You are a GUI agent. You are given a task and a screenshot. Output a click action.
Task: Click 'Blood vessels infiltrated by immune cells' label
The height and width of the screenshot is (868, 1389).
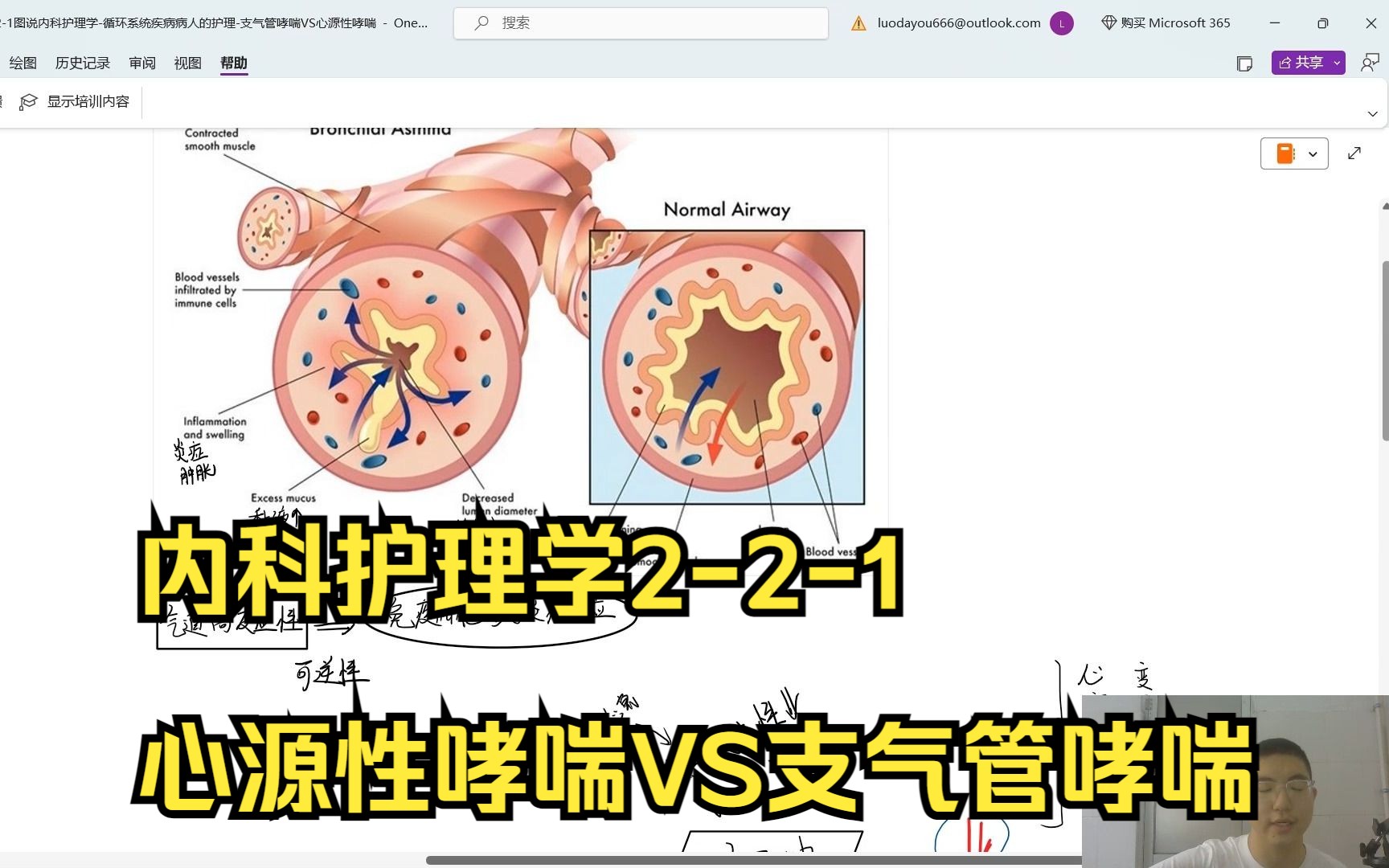[x=207, y=290]
